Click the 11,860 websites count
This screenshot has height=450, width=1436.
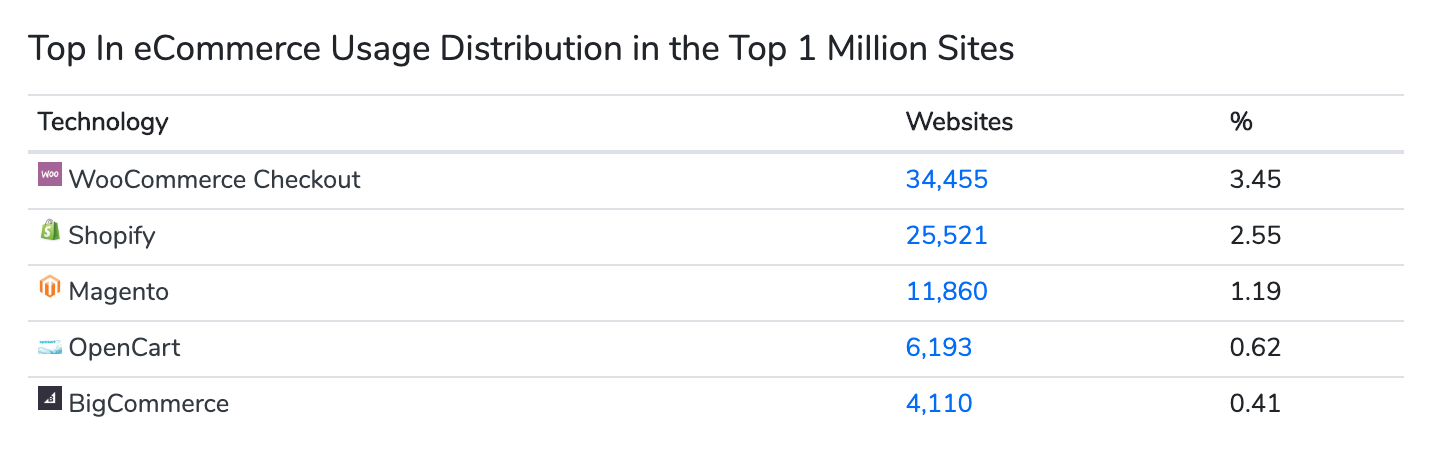pos(946,291)
